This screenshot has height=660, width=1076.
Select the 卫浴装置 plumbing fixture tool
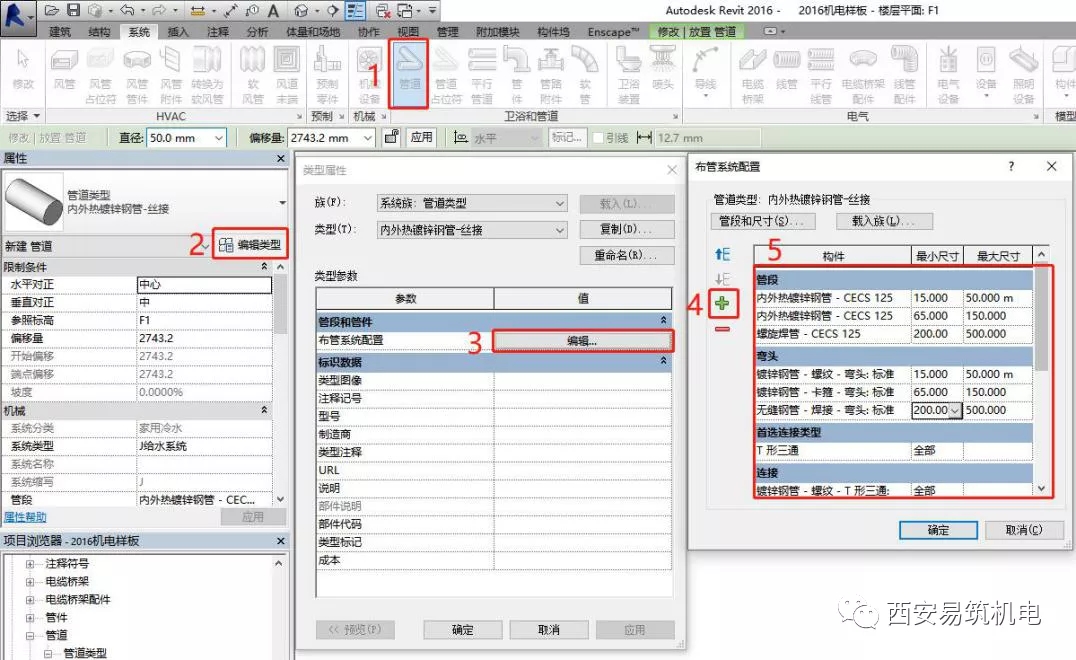click(x=628, y=74)
